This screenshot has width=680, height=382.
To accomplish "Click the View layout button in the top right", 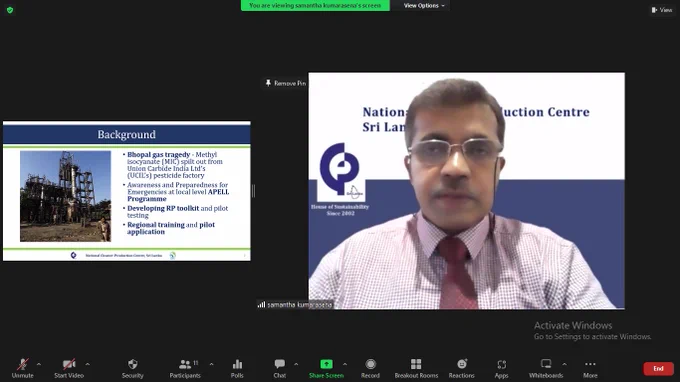I will tap(662, 10).
